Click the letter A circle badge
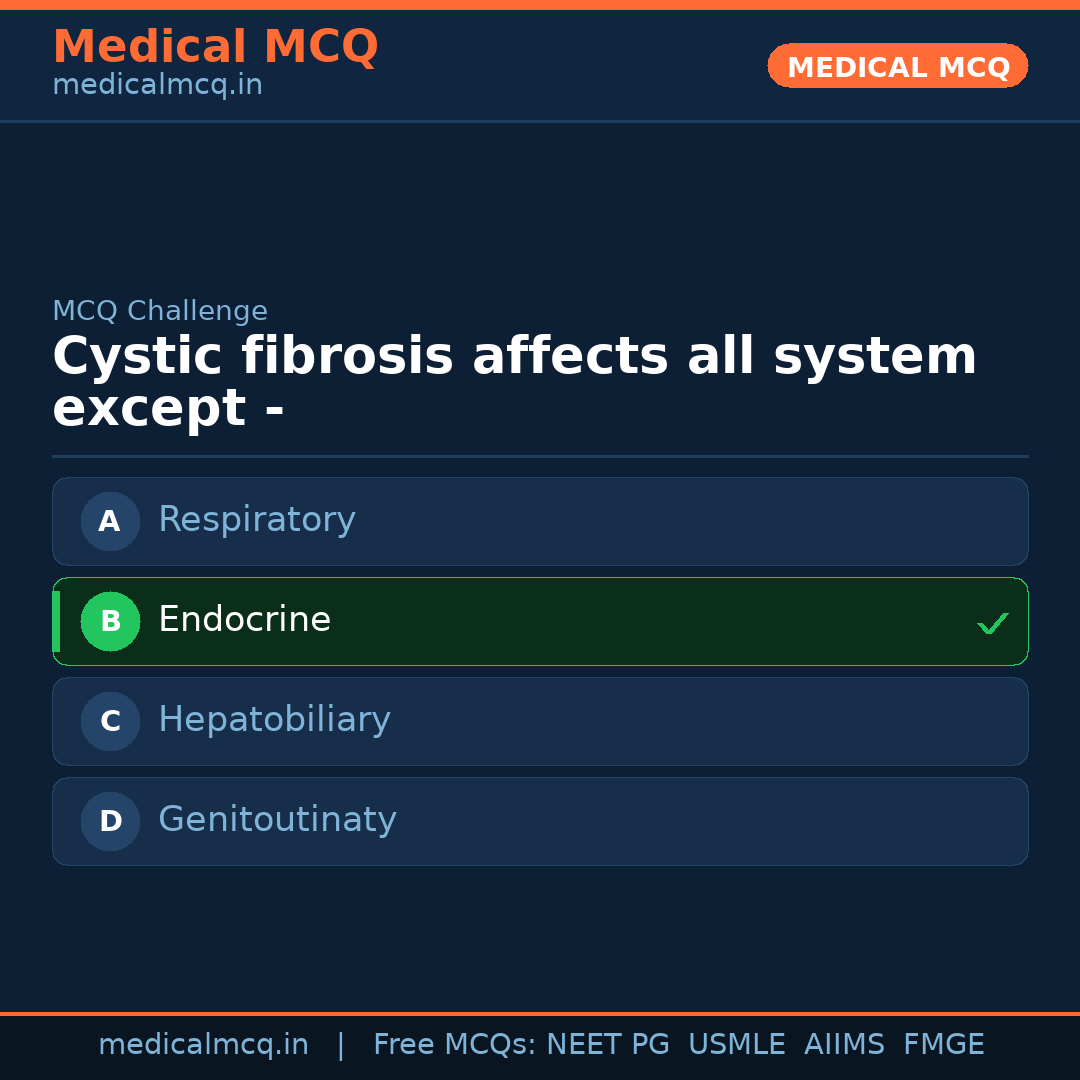This screenshot has width=1080, height=1080. [110, 521]
